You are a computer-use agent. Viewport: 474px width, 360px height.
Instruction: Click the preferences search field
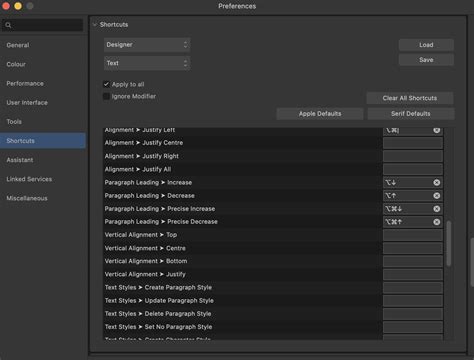pos(43,25)
